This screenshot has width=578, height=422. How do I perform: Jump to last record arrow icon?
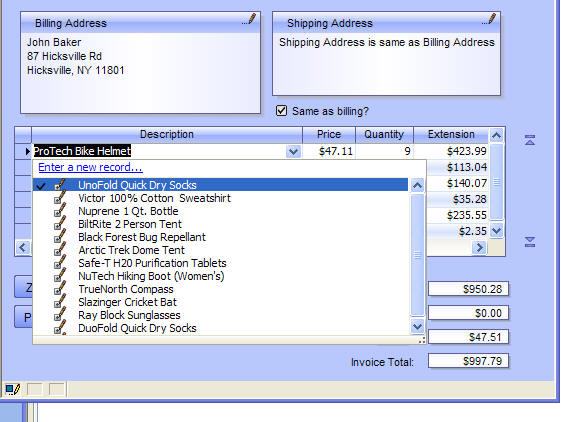tap(530, 242)
